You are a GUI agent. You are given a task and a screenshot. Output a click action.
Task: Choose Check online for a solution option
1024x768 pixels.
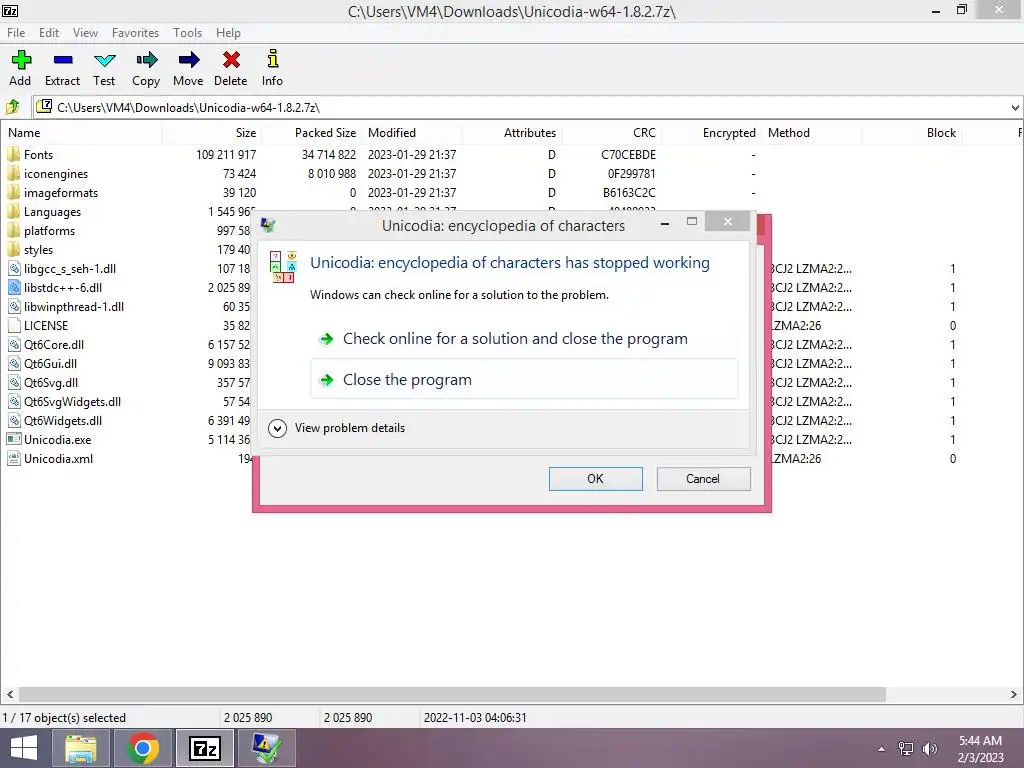(524, 339)
